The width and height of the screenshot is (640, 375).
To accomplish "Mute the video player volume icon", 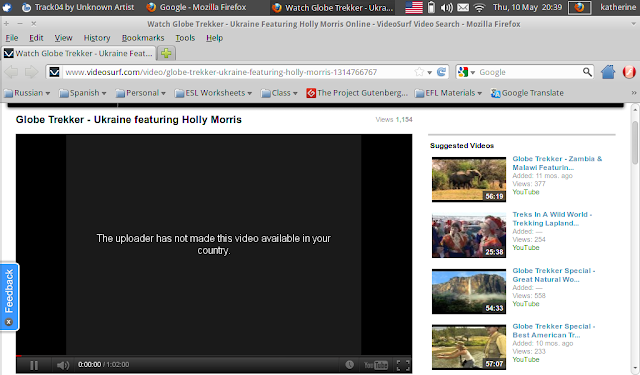I will (x=62, y=365).
